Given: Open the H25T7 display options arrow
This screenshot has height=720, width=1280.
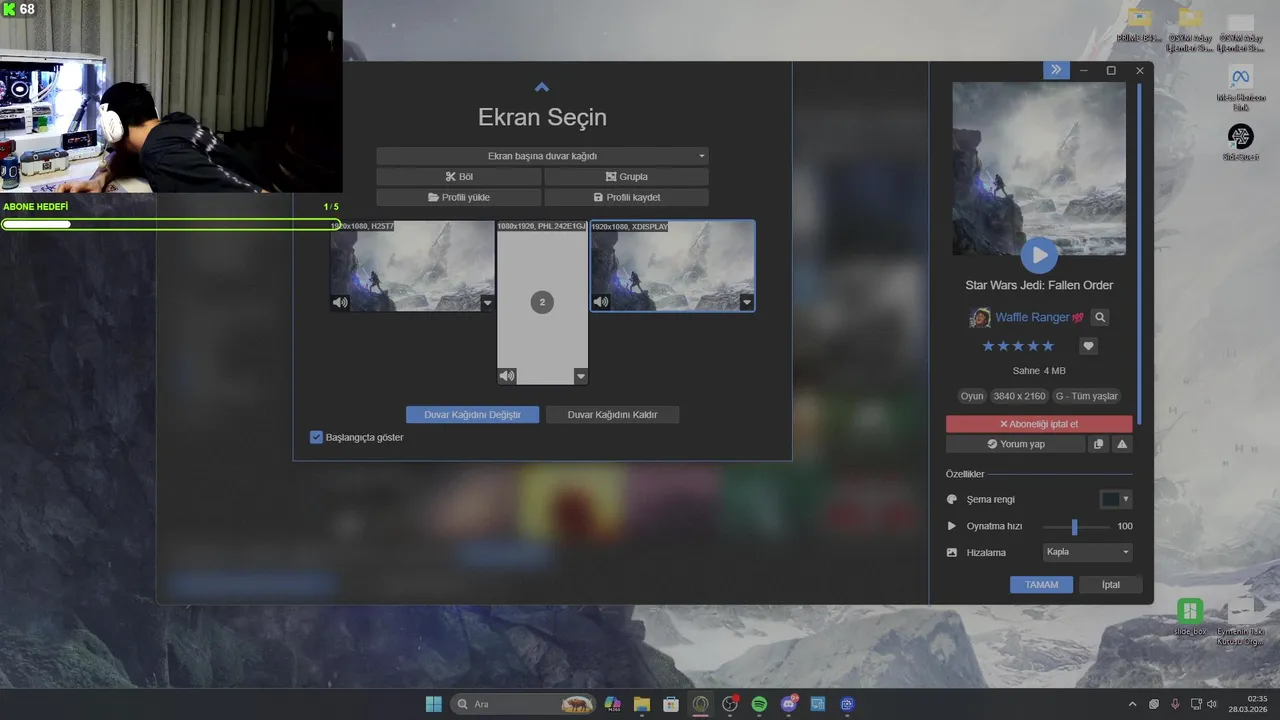Looking at the screenshot, I should coord(487,302).
